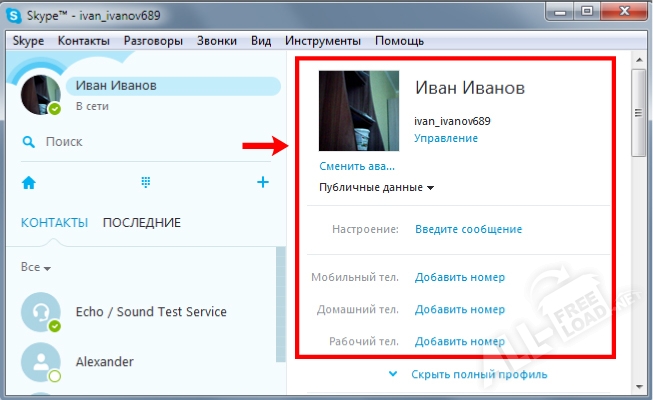Click the ivan_ivanov689 username text
The width and height of the screenshot is (653, 400).
[x=452, y=121]
